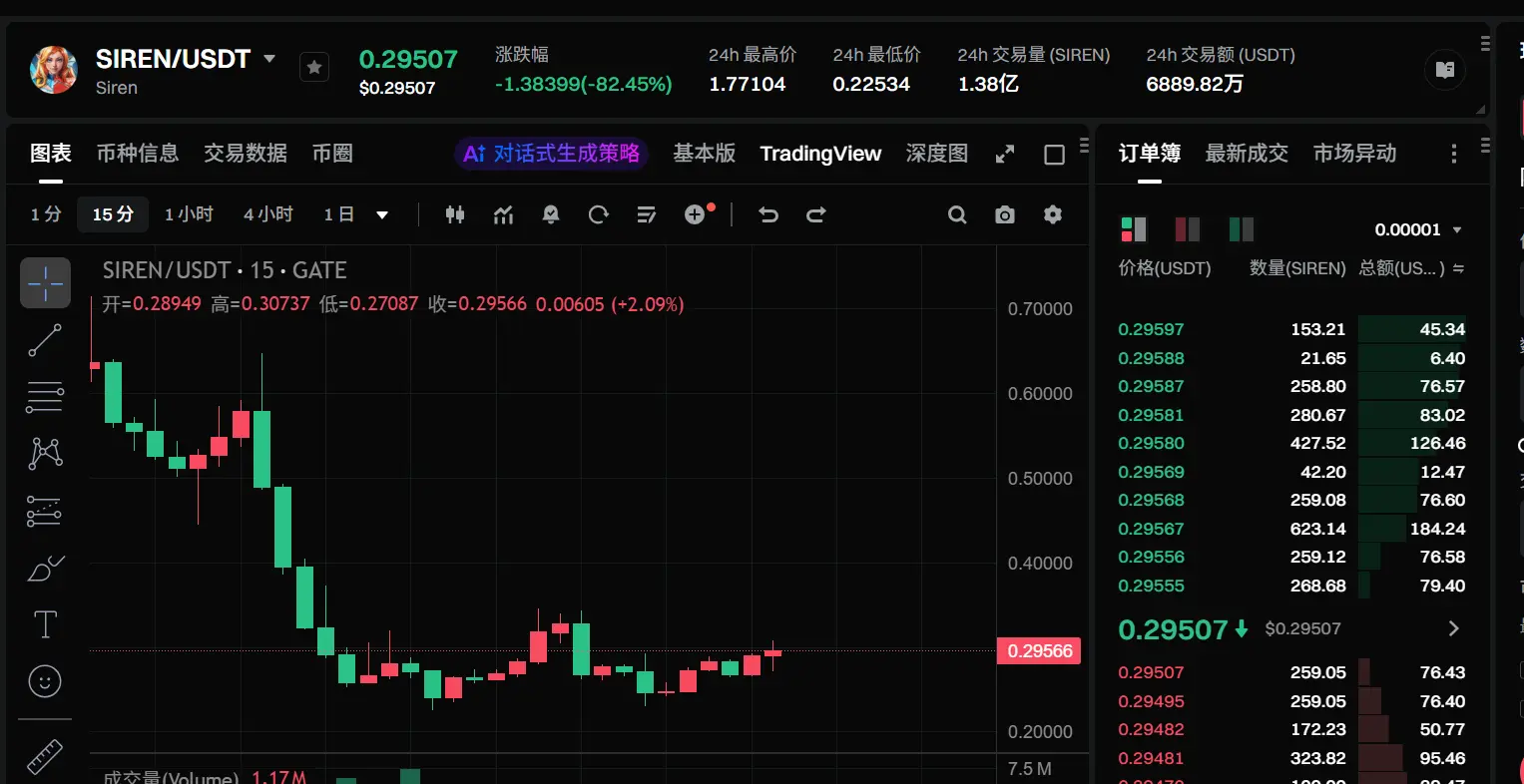1524x784 pixels.
Task: Open chart settings gear
Action: 1053,214
